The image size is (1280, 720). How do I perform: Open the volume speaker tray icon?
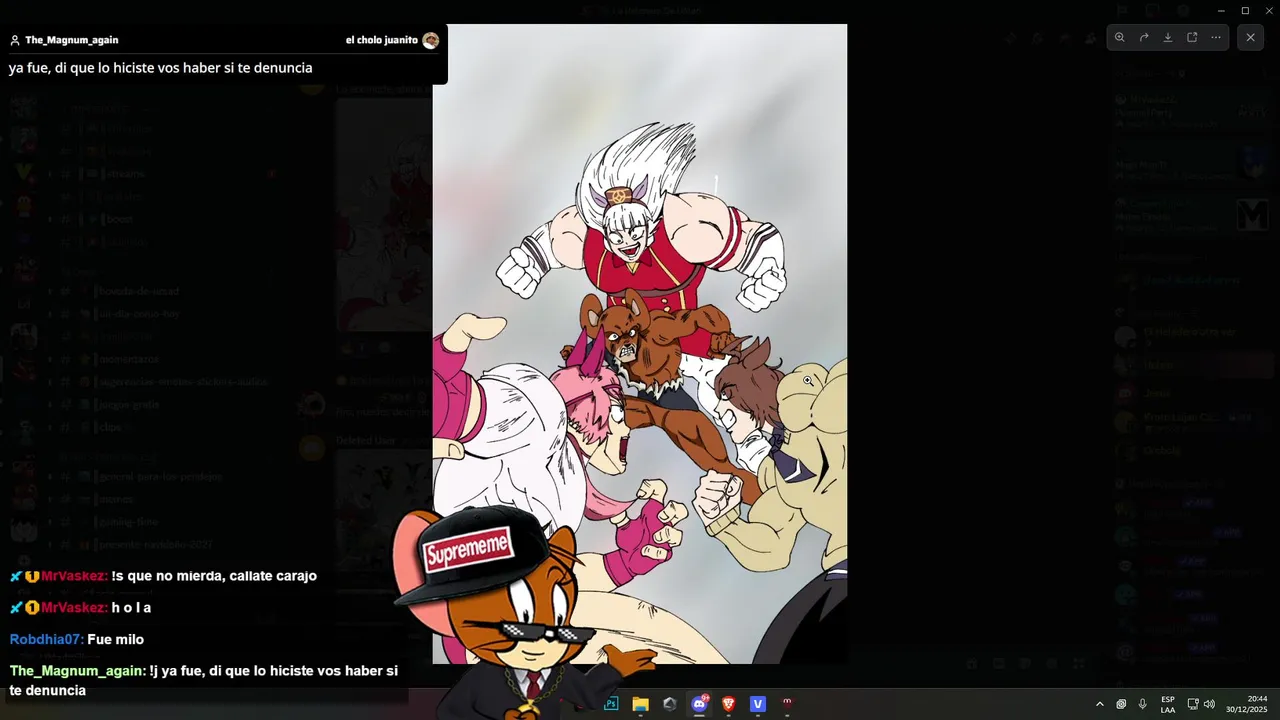pos(1209,704)
